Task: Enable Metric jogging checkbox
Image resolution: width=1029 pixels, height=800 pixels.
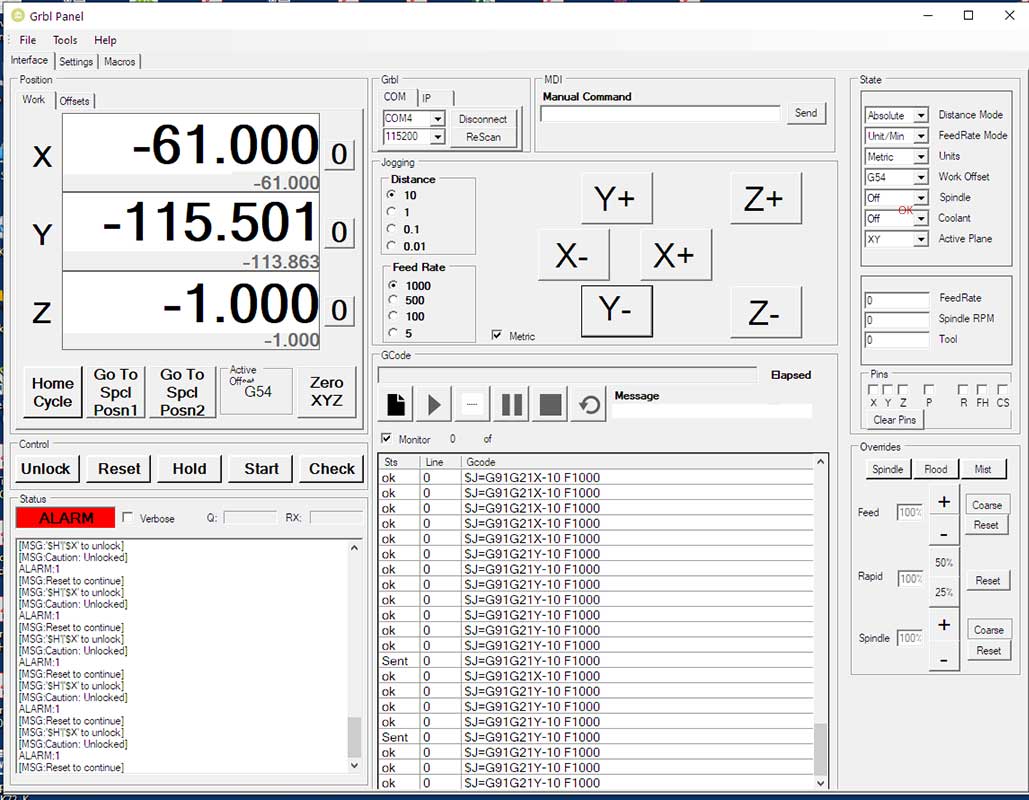Action: pyautogui.click(x=497, y=336)
